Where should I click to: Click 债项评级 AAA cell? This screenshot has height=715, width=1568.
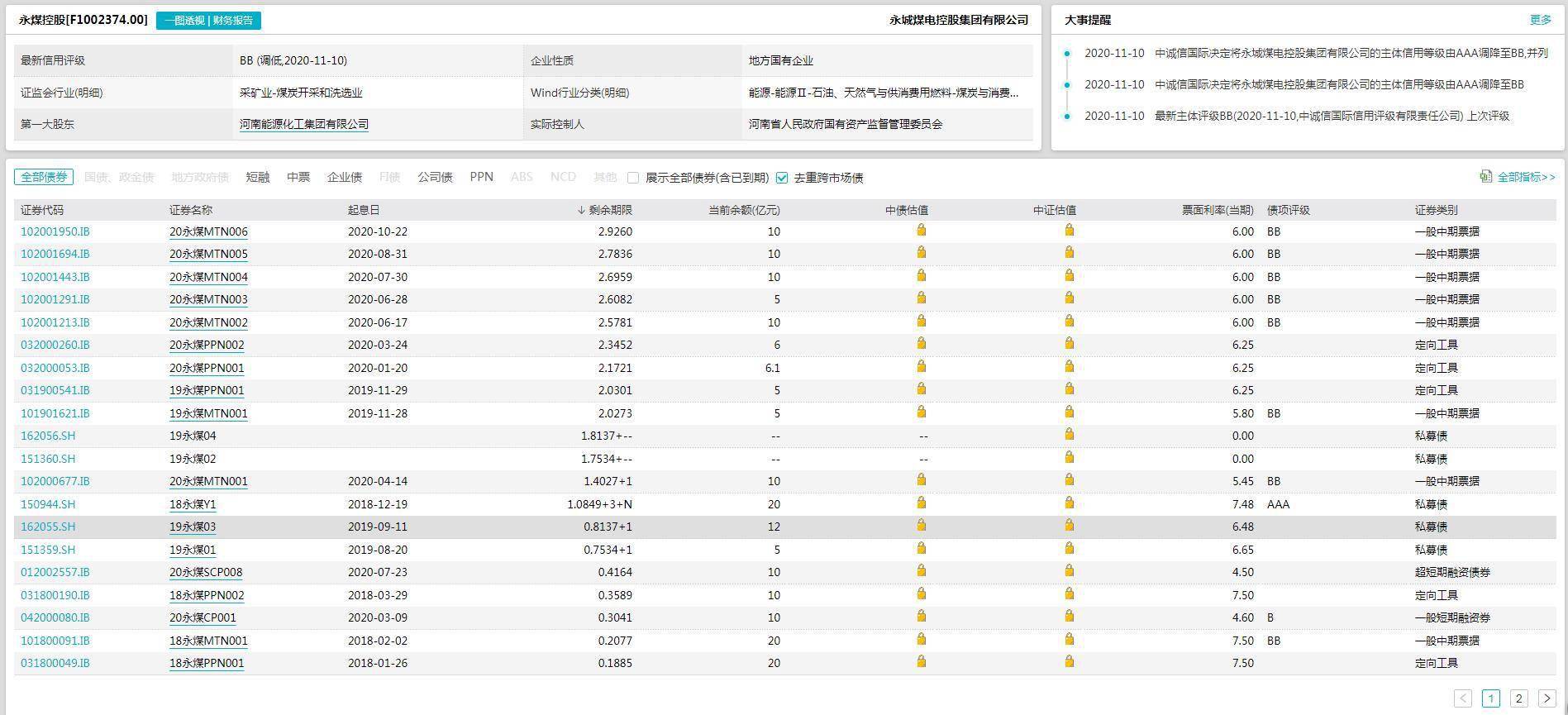1278,504
